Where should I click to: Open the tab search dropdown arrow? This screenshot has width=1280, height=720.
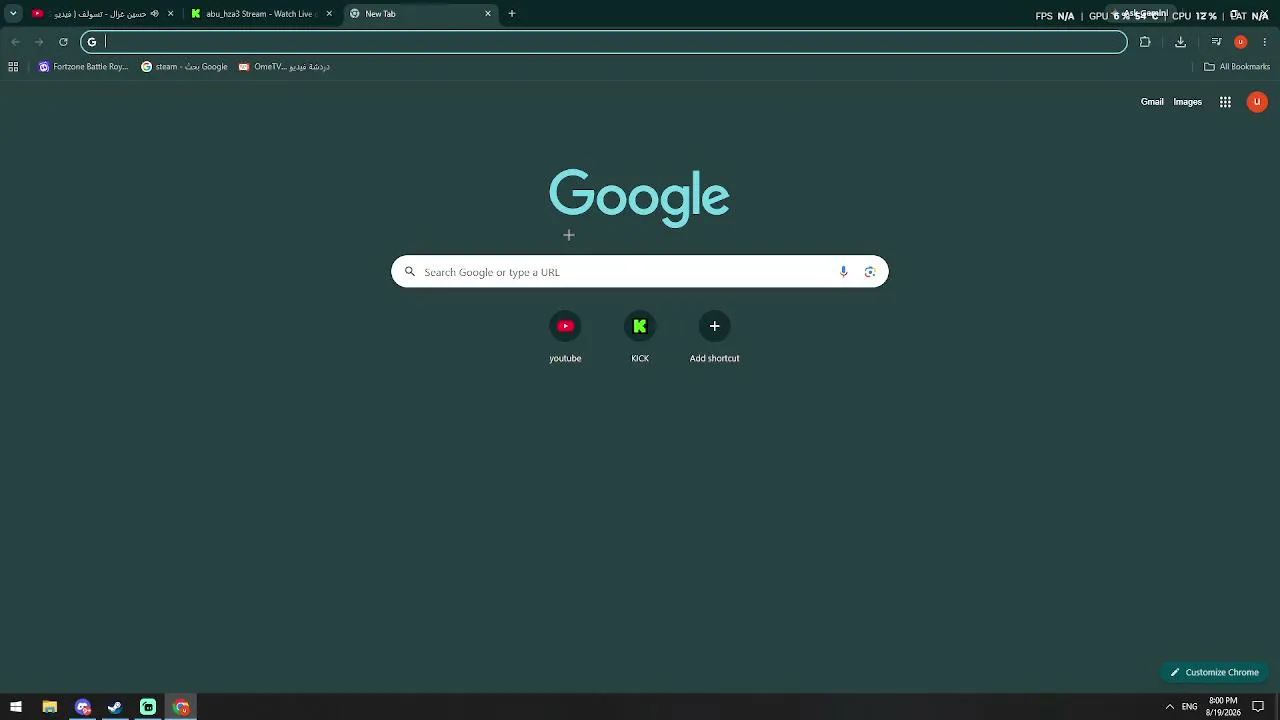pos(13,14)
